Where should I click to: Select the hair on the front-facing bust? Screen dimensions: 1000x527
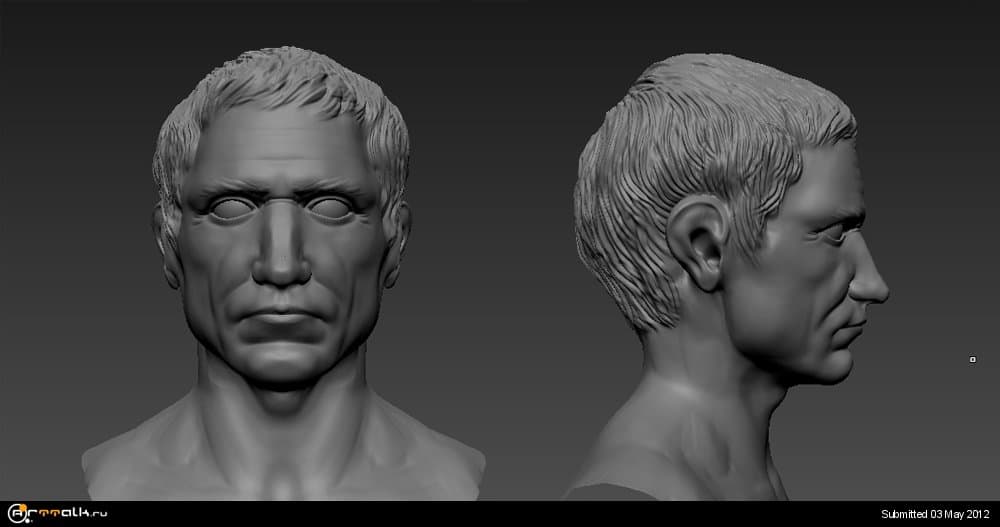click(280, 80)
